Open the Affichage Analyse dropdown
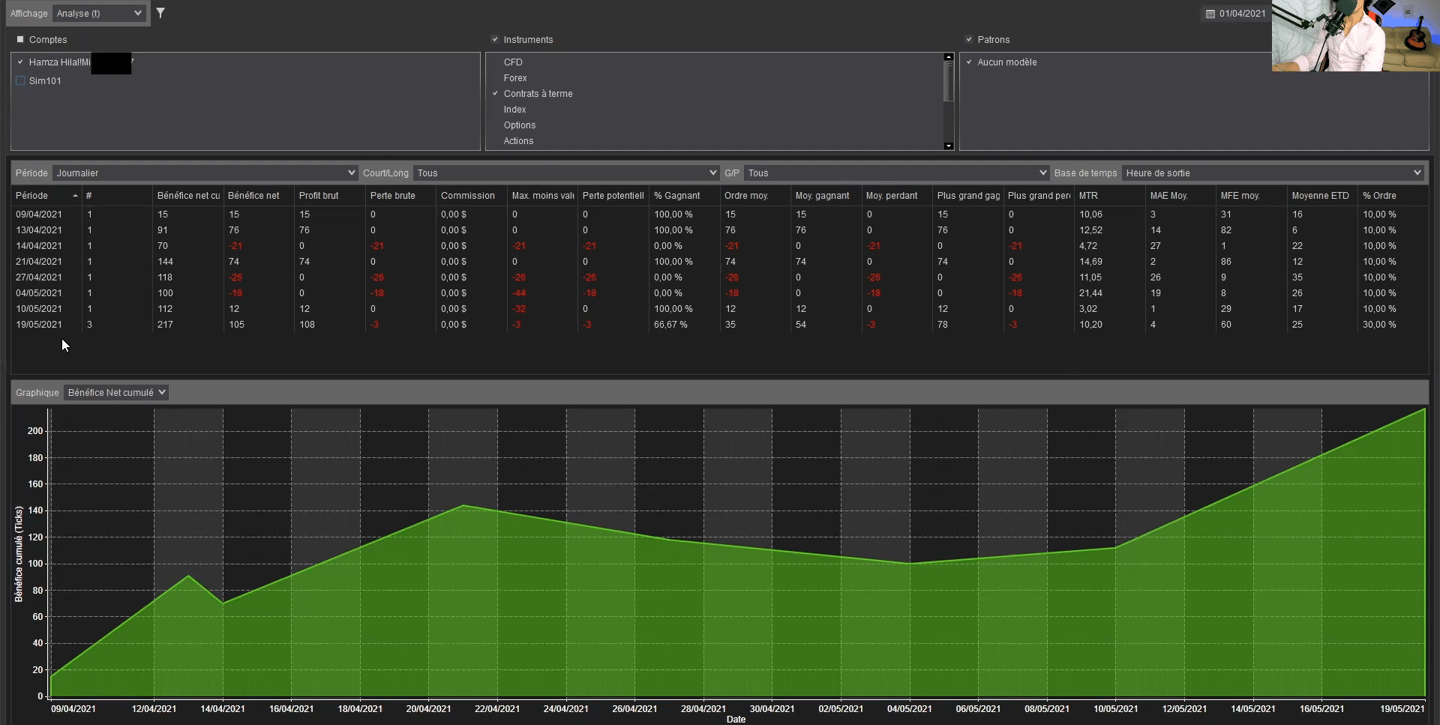This screenshot has width=1440, height=725. (98, 13)
